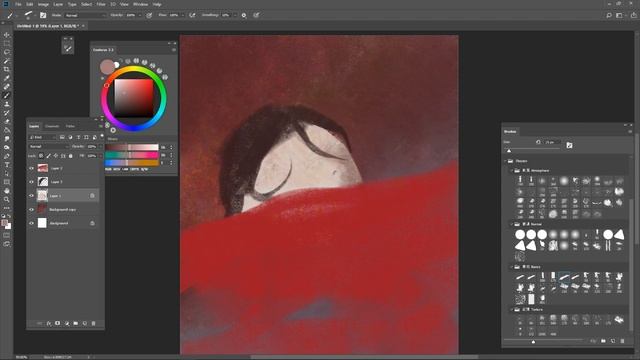Toggle airbrush build-up icon next to Flow
The image size is (640, 360).
click(x=192, y=15)
